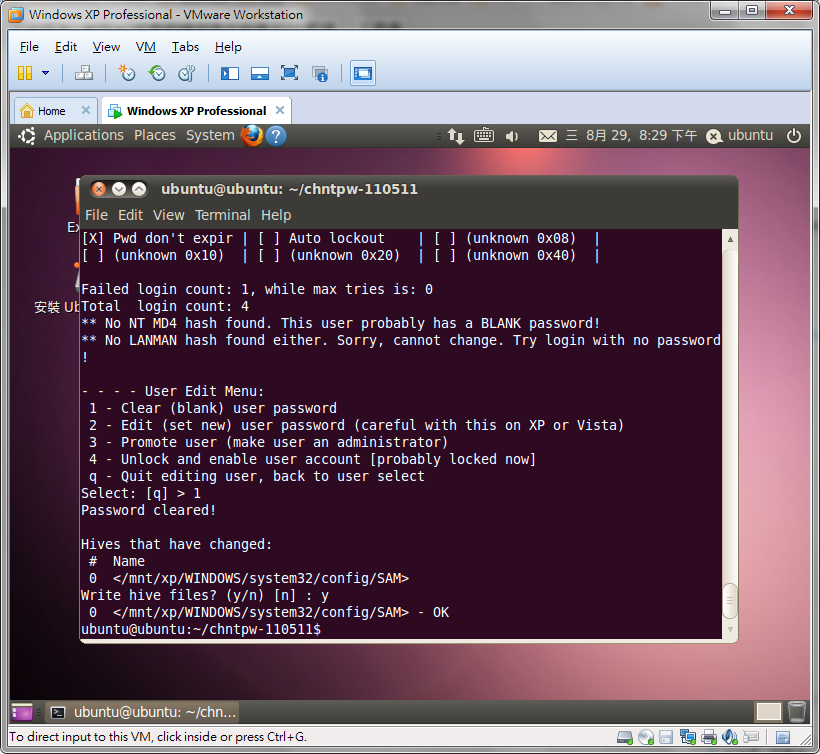
Task: Open the power options dropdown arrow
Action: coord(45,73)
